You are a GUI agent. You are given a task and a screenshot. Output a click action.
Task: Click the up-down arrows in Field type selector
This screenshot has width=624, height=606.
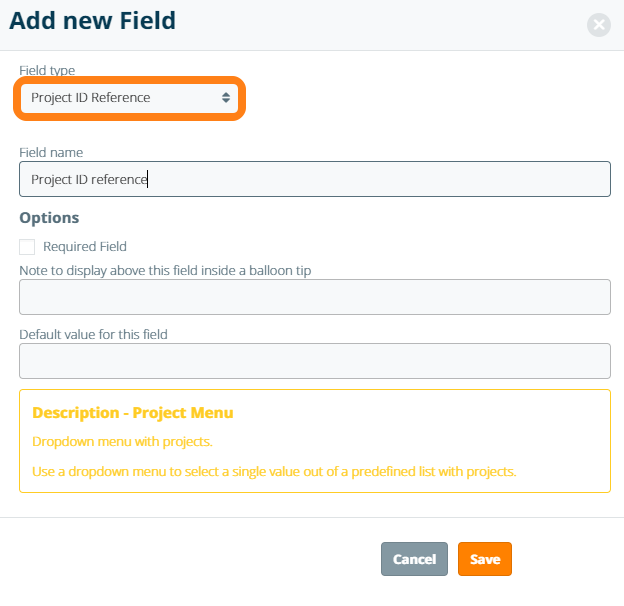tap(226, 98)
